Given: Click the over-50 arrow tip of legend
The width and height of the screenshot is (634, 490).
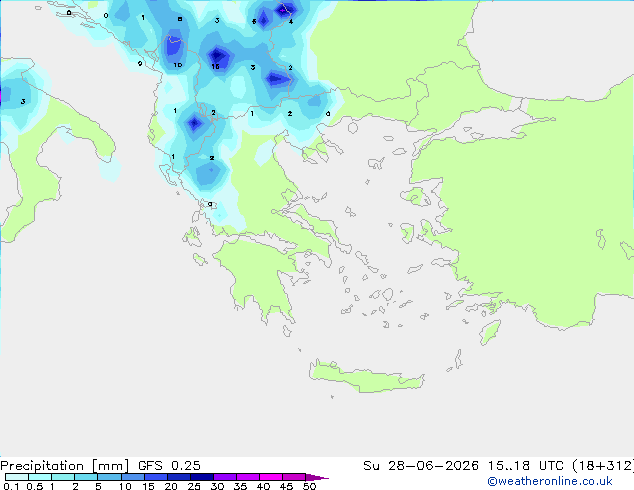Looking at the screenshot, I should [317, 477].
